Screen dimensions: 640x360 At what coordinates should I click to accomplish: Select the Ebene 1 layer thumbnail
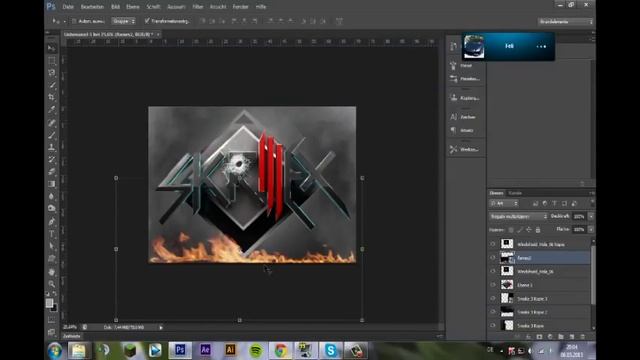tap(507, 285)
